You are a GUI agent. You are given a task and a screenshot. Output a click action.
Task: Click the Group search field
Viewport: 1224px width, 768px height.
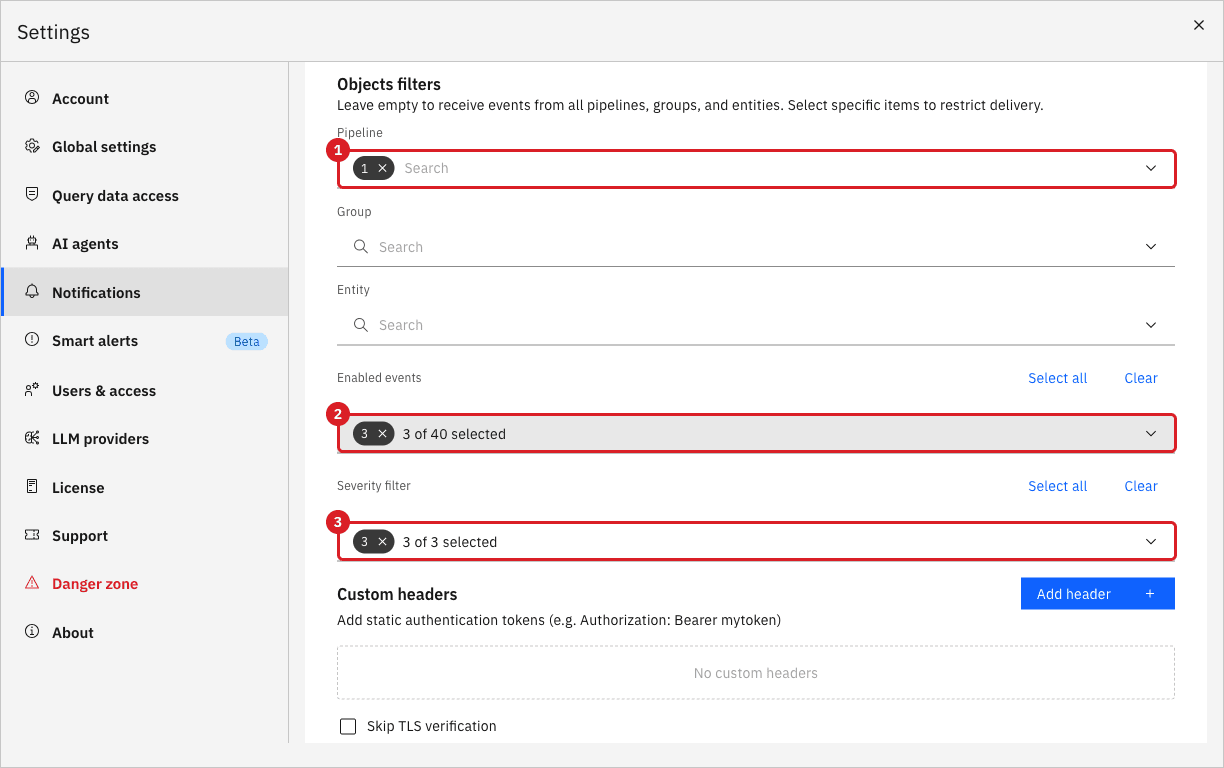point(756,247)
